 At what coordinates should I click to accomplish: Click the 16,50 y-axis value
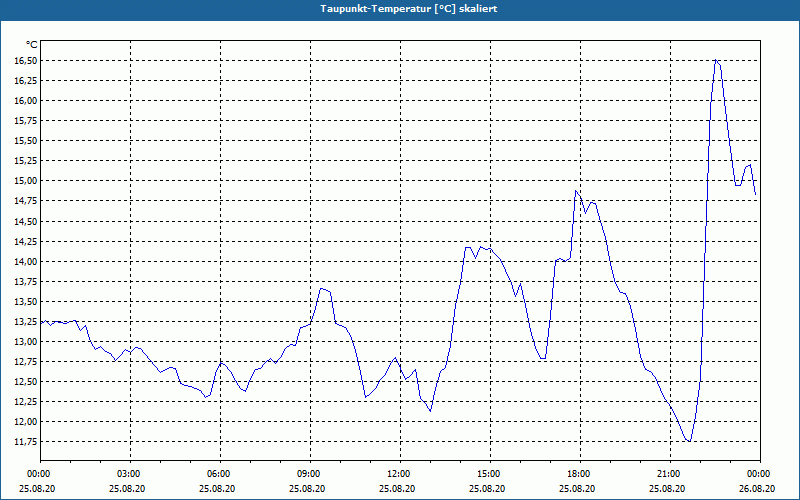(x=25, y=61)
